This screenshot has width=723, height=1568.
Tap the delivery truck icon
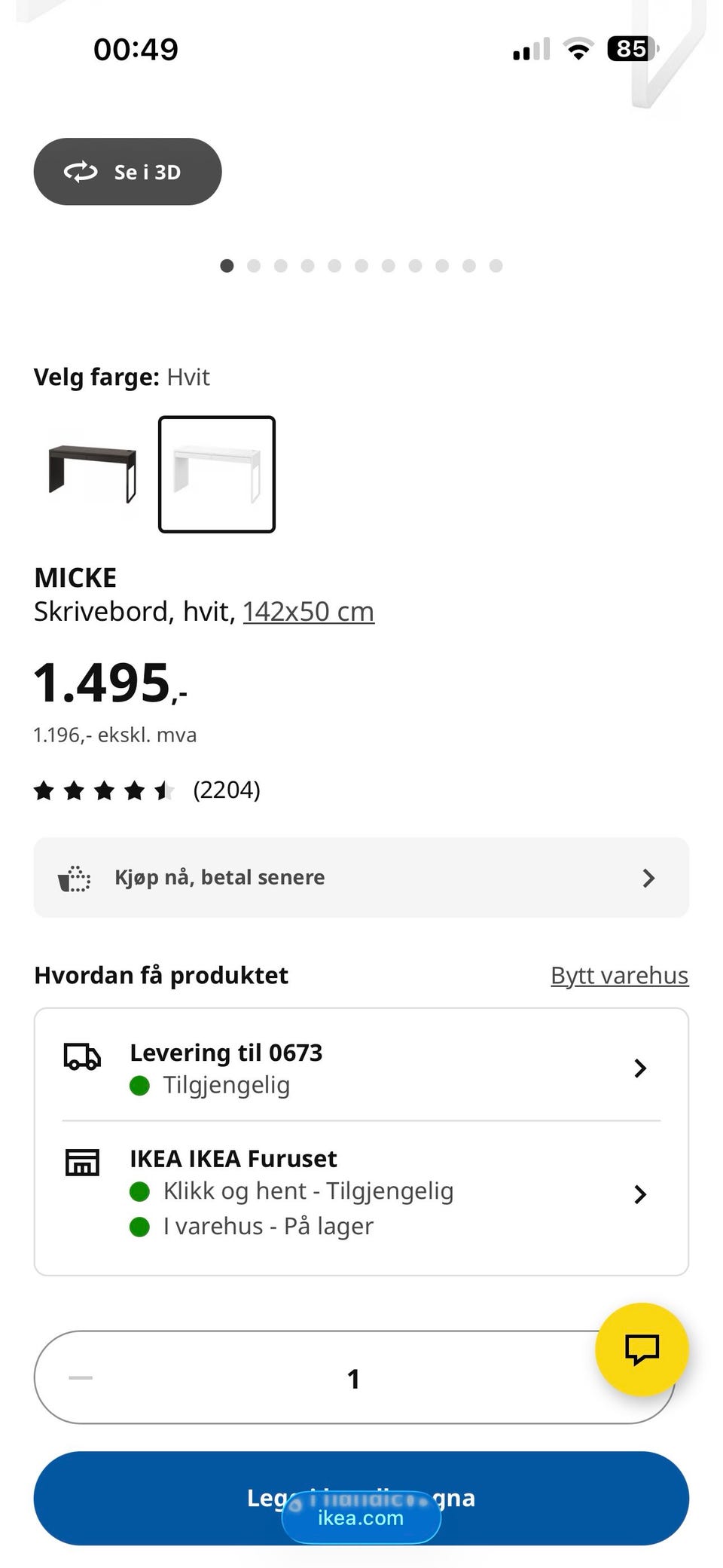(82, 1056)
